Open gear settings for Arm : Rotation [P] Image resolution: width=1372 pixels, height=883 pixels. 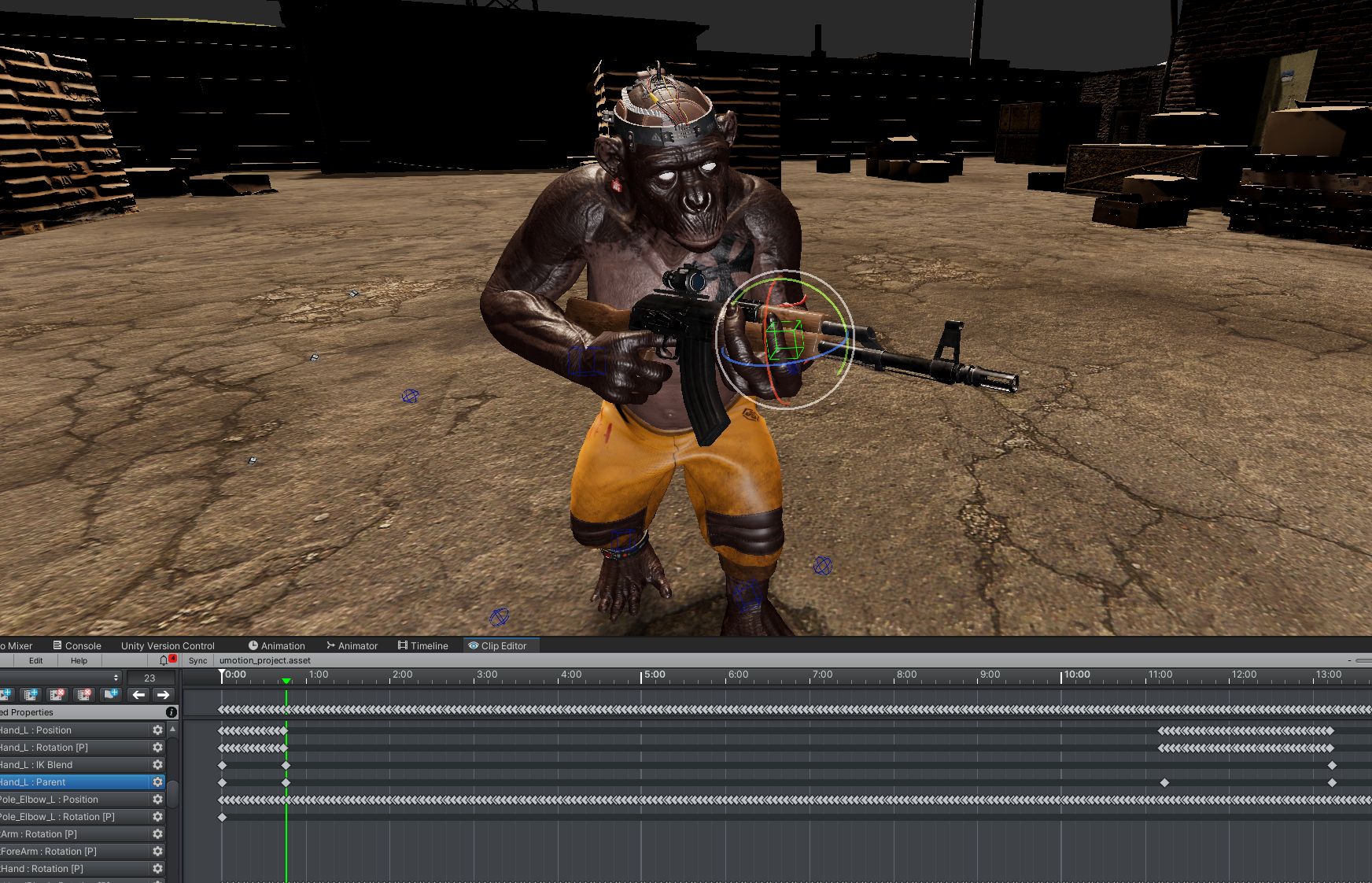[x=157, y=834]
